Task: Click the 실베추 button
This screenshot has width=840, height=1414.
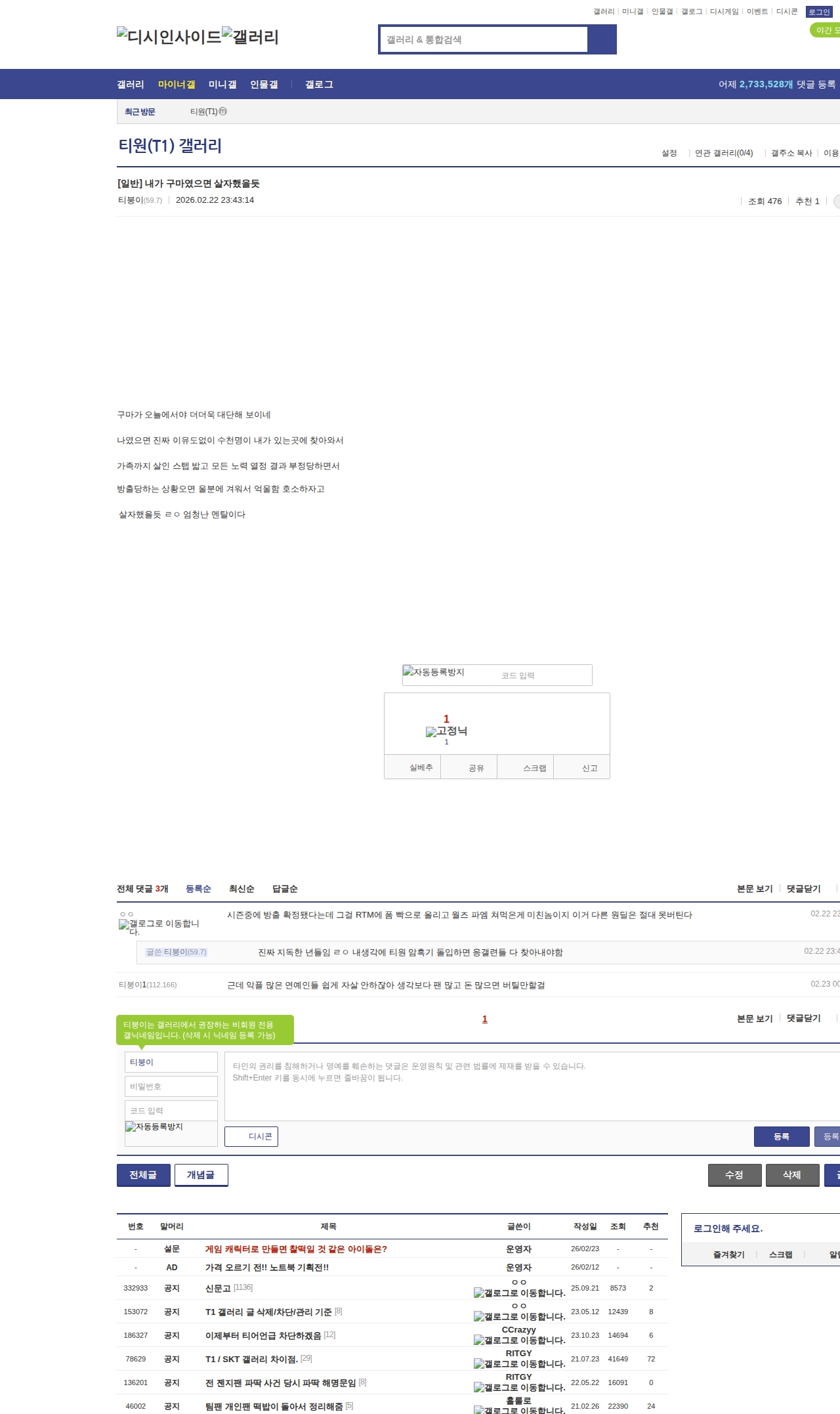Action: pyautogui.click(x=413, y=767)
